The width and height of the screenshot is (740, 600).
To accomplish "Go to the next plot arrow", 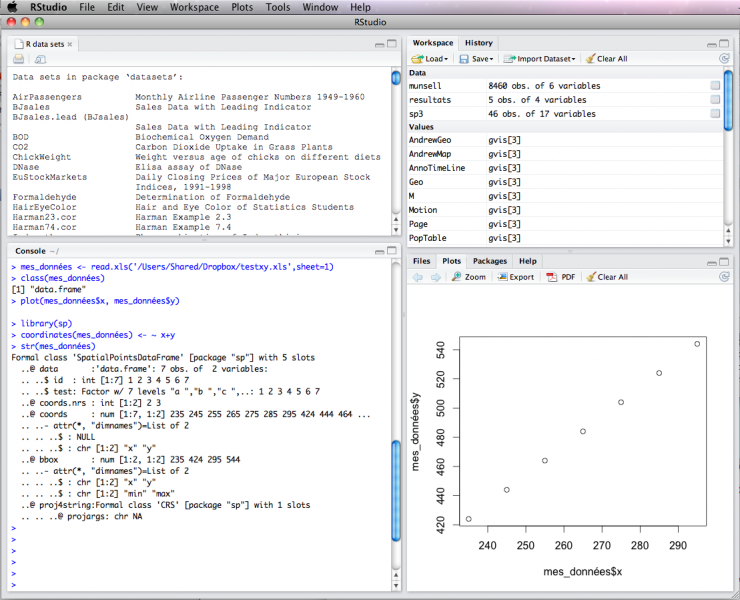I will coord(435,277).
